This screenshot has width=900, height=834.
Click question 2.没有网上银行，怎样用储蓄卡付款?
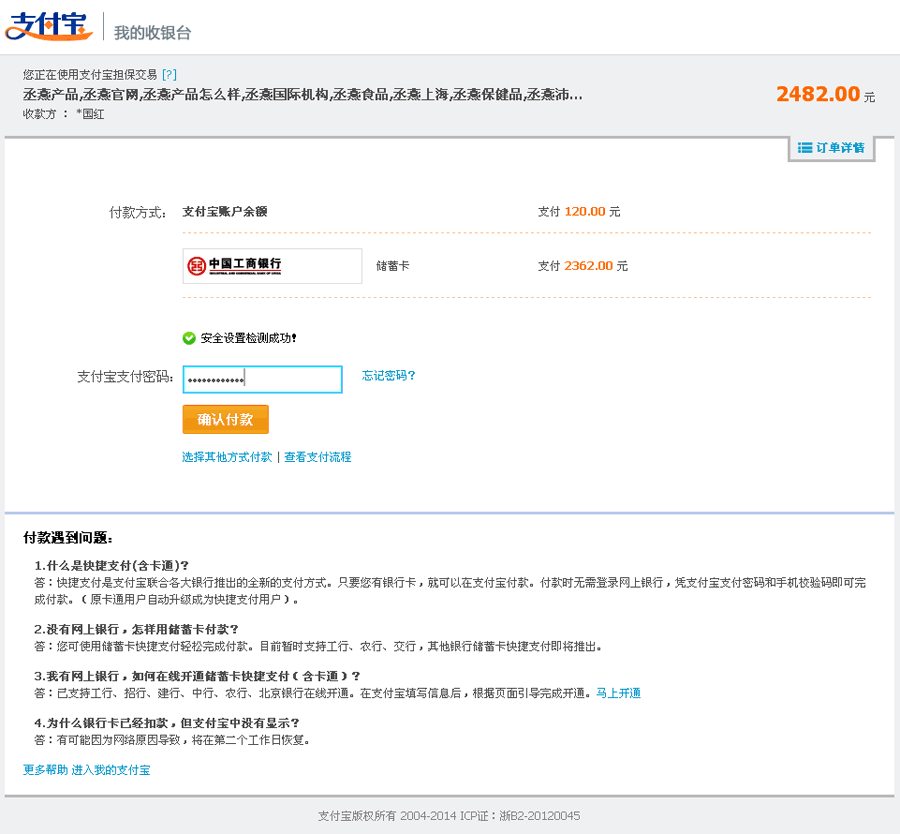(x=136, y=629)
